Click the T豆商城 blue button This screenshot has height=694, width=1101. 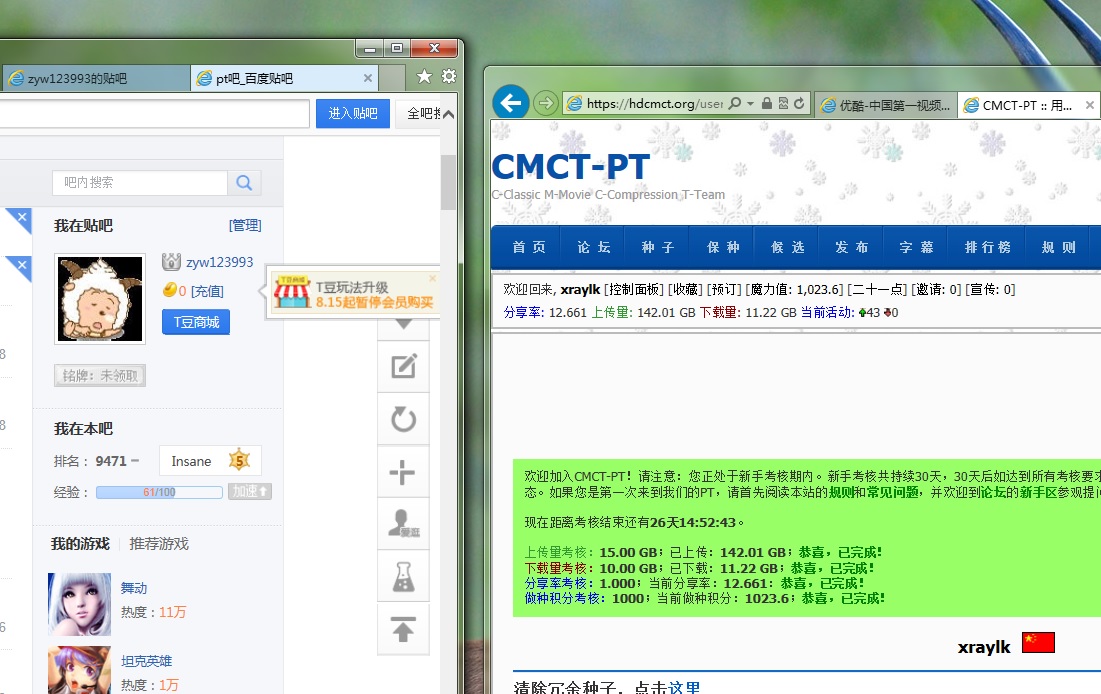pyautogui.click(x=196, y=322)
